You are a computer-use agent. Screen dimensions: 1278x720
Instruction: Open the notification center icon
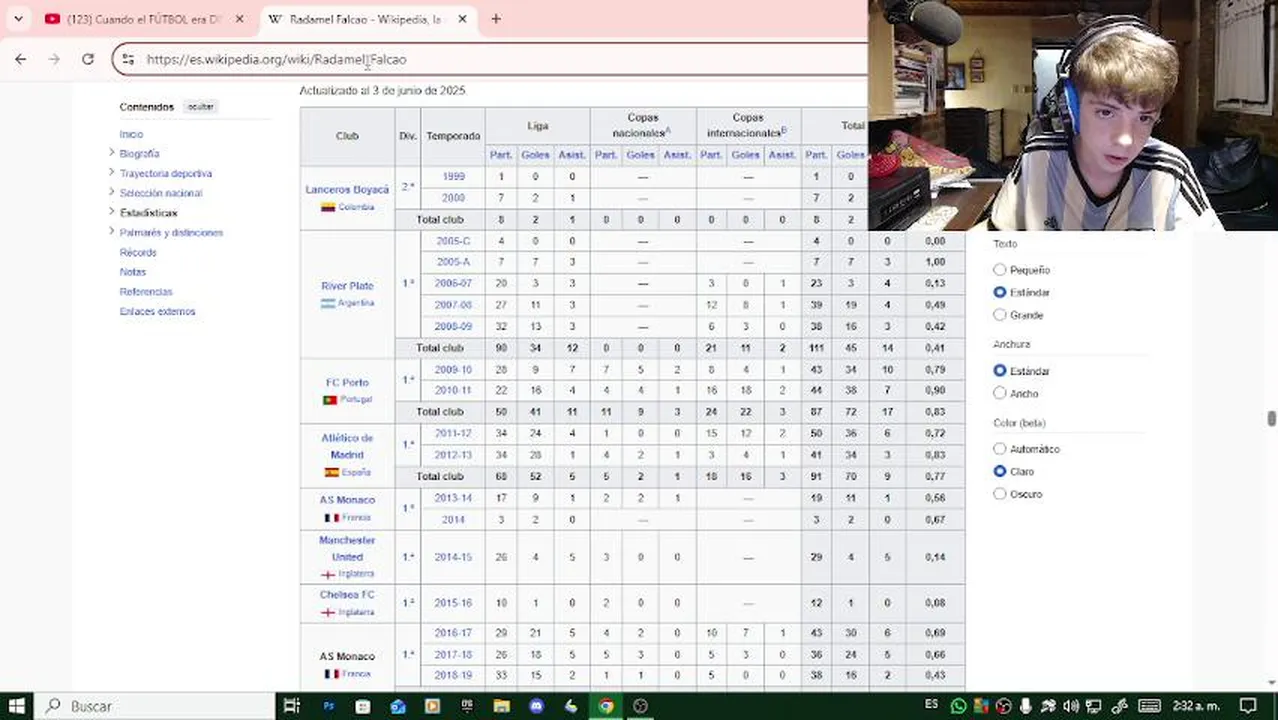click(1248, 706)
